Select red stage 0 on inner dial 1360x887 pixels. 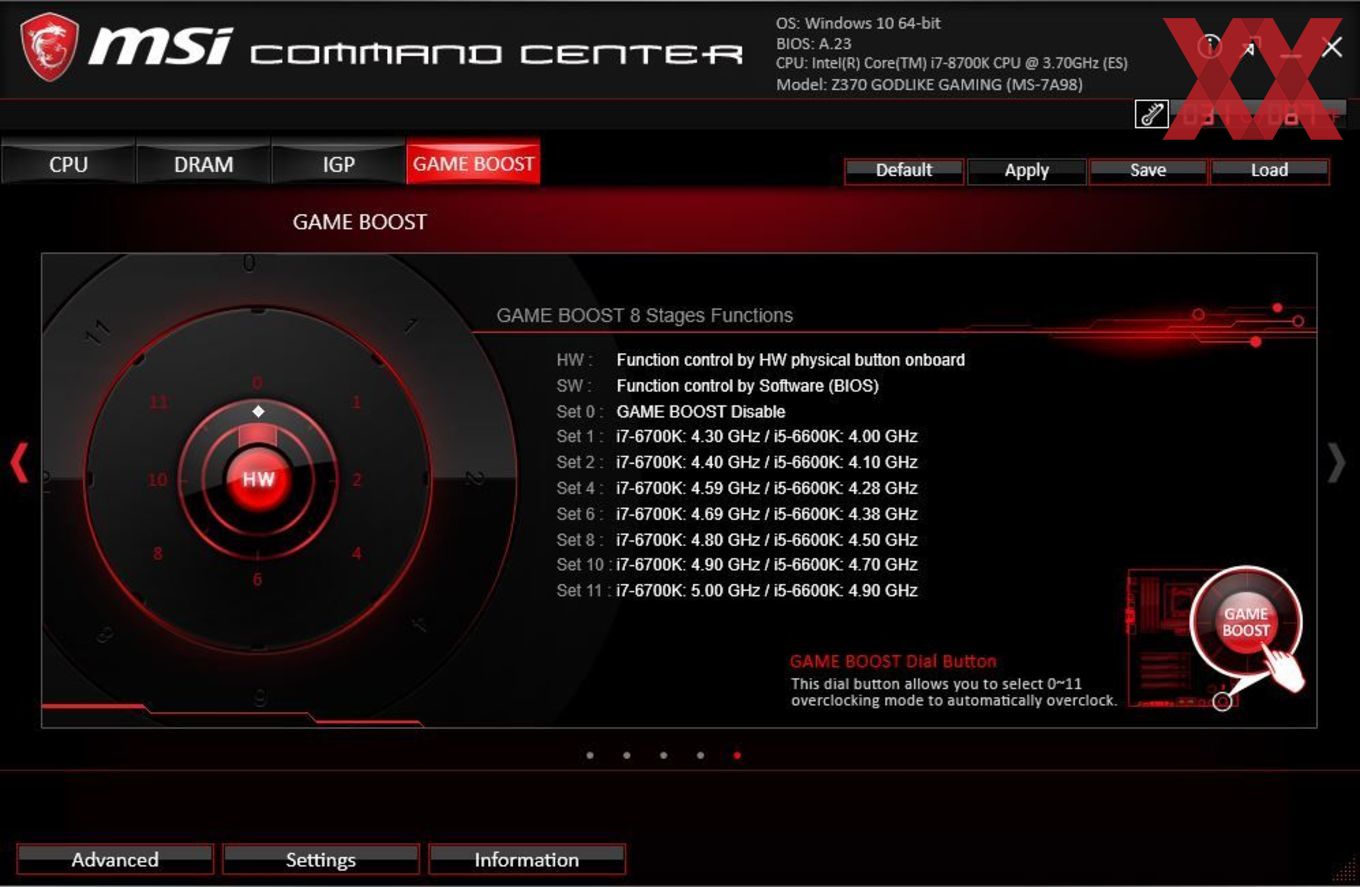pos(257,383)
